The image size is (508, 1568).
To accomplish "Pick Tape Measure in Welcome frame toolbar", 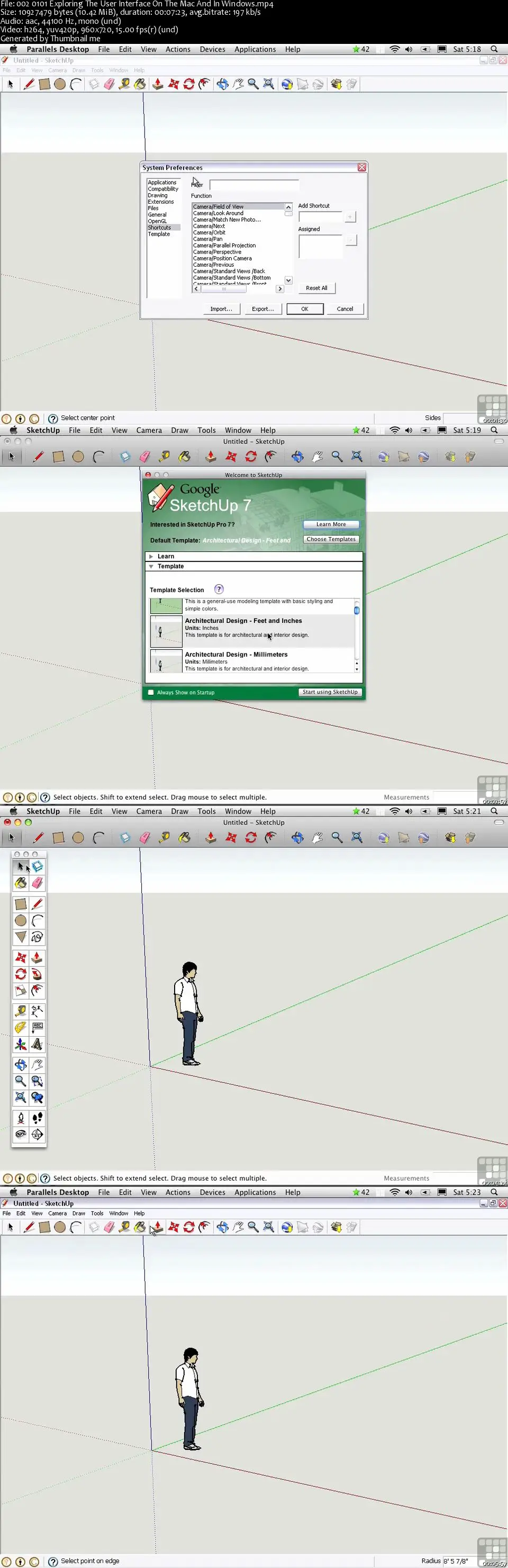I will [164, 457].
